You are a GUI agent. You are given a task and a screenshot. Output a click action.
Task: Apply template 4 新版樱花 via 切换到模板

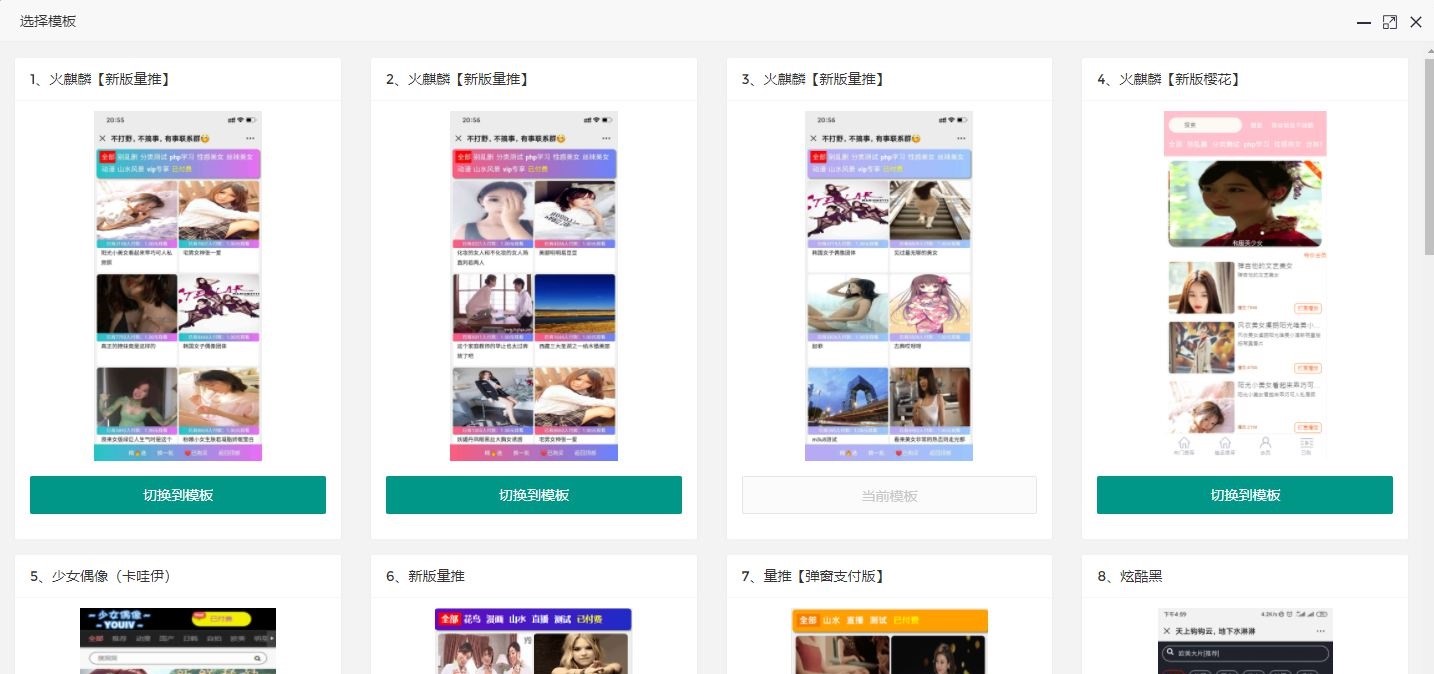click(1244, 495)
